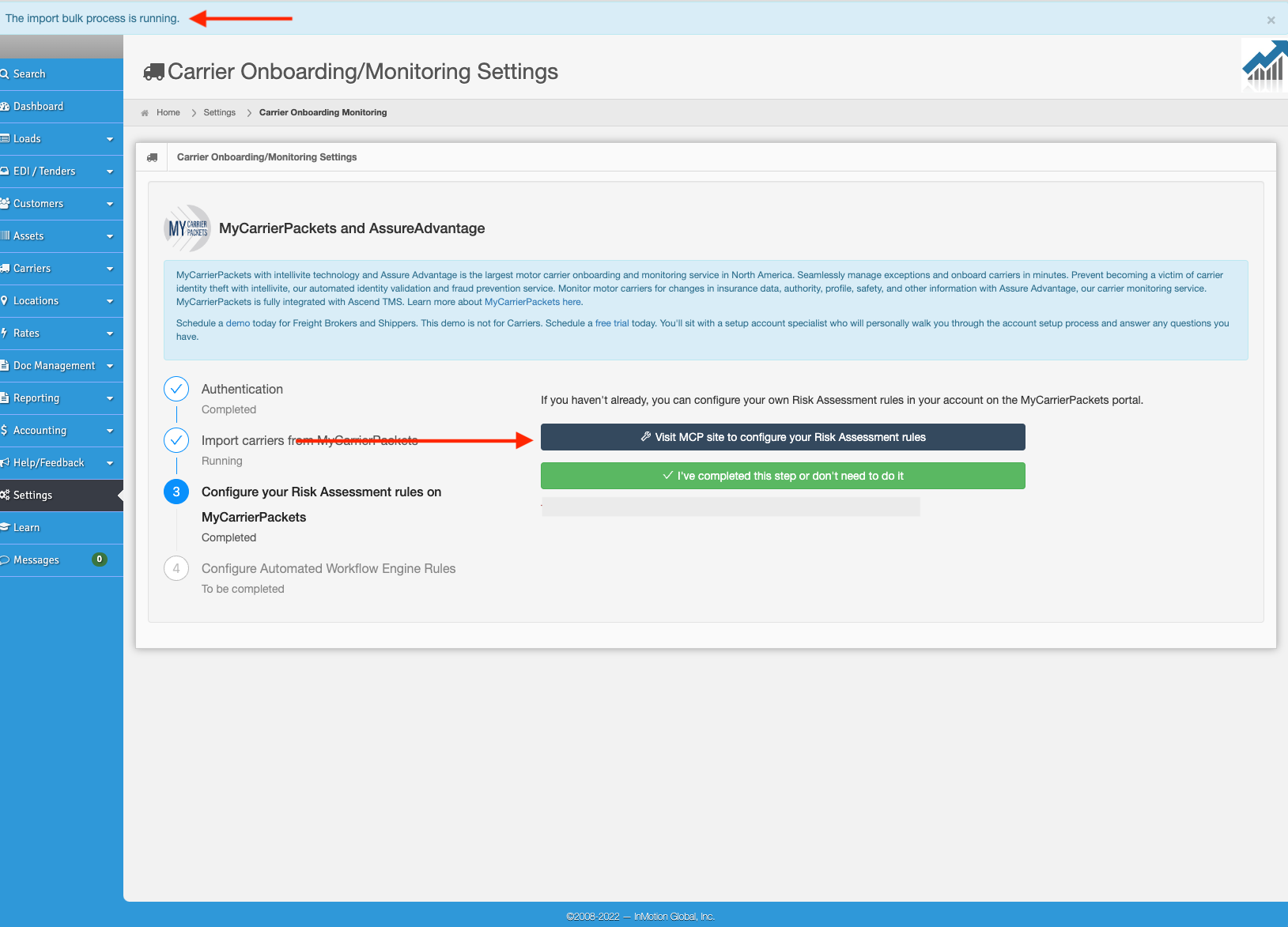This screenshot has height=927, width=1288.
Task: Click the truck icon in panel header
Action: tap(152, 157)
